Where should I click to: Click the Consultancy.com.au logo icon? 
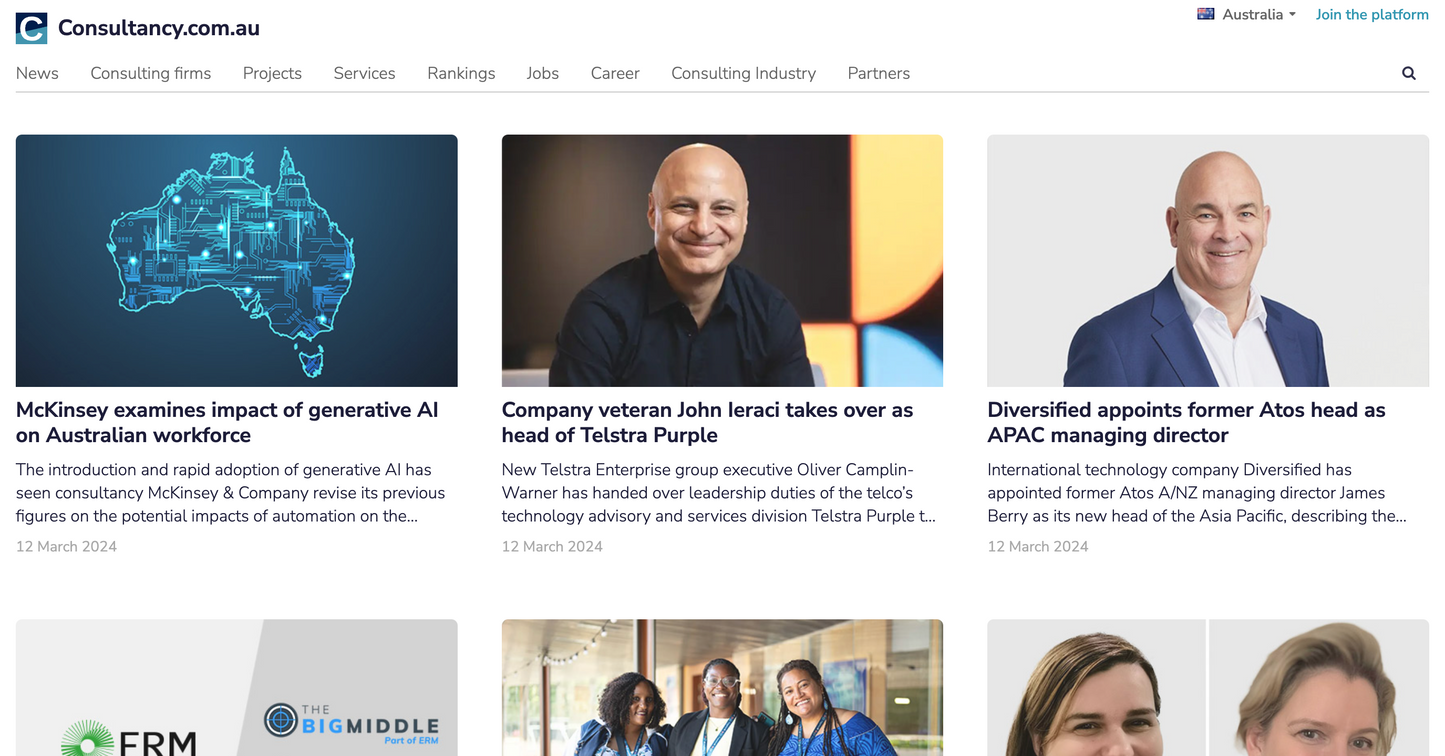(x=32, y=28)
